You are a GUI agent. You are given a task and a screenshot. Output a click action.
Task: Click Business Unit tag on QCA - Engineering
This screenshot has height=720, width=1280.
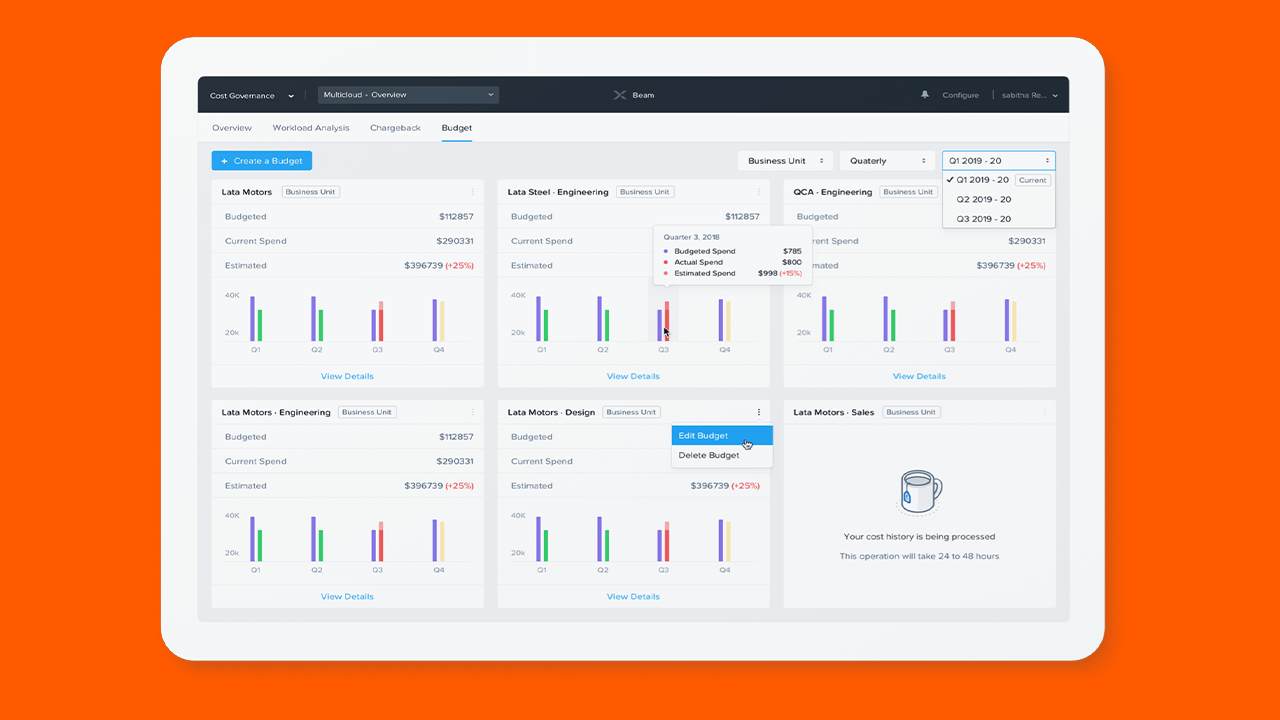908,192
